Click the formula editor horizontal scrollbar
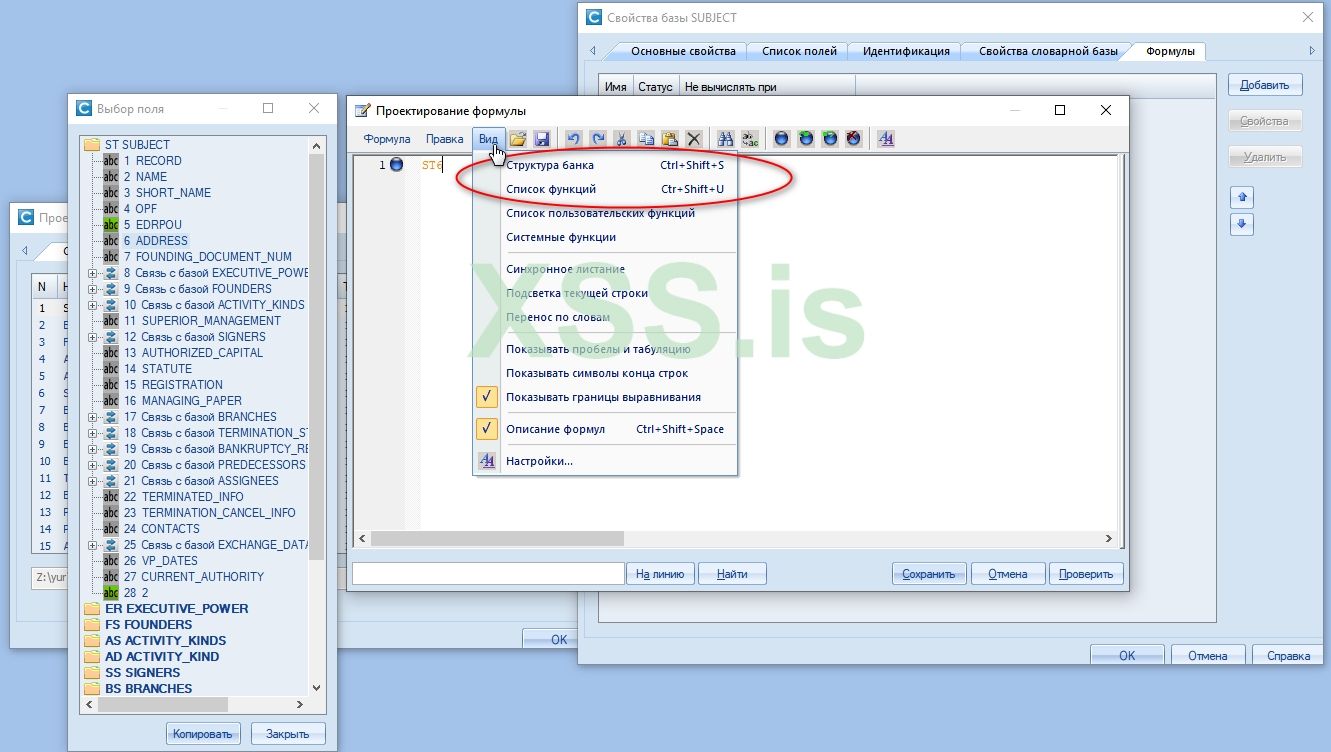The image size is (1331, 752). tap(738, 539)
